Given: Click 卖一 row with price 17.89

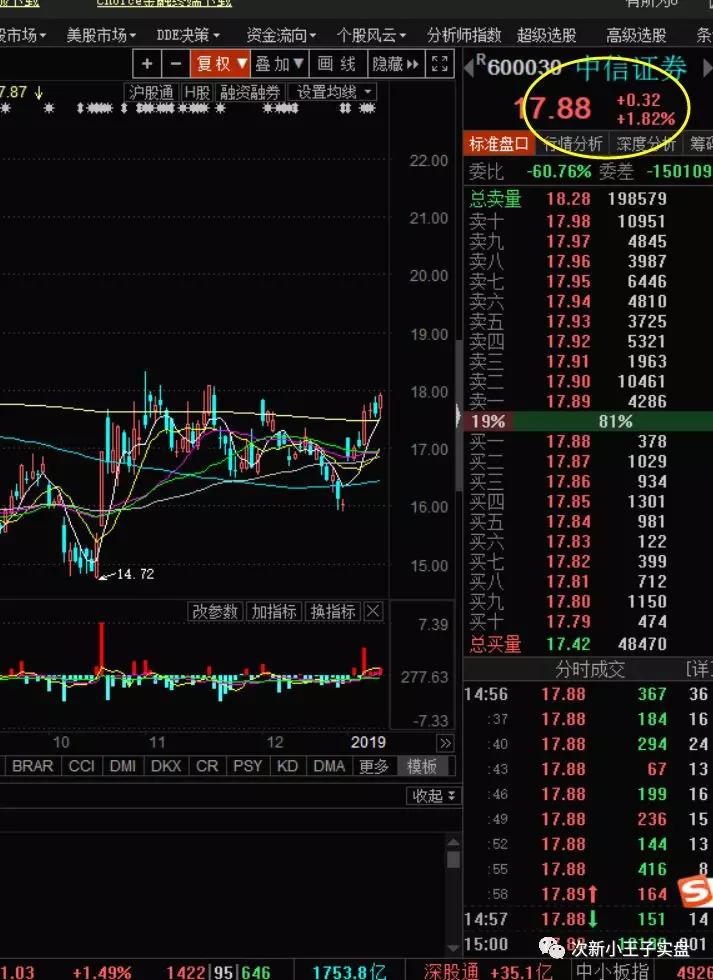Looking at the screenshot, I should tap(588, 401).
